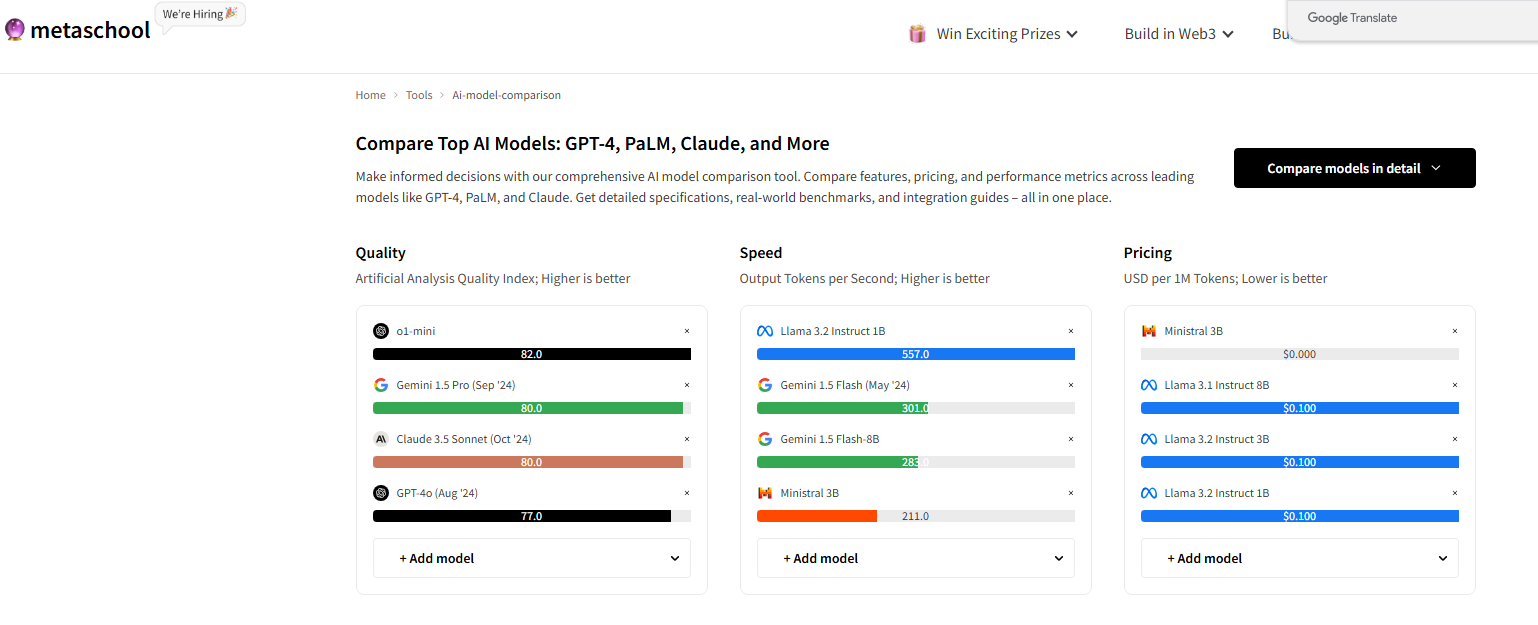Click the Ai-model-comparison breadcrumb
The image size is (1538, 625).
click(x=506, y=95)
